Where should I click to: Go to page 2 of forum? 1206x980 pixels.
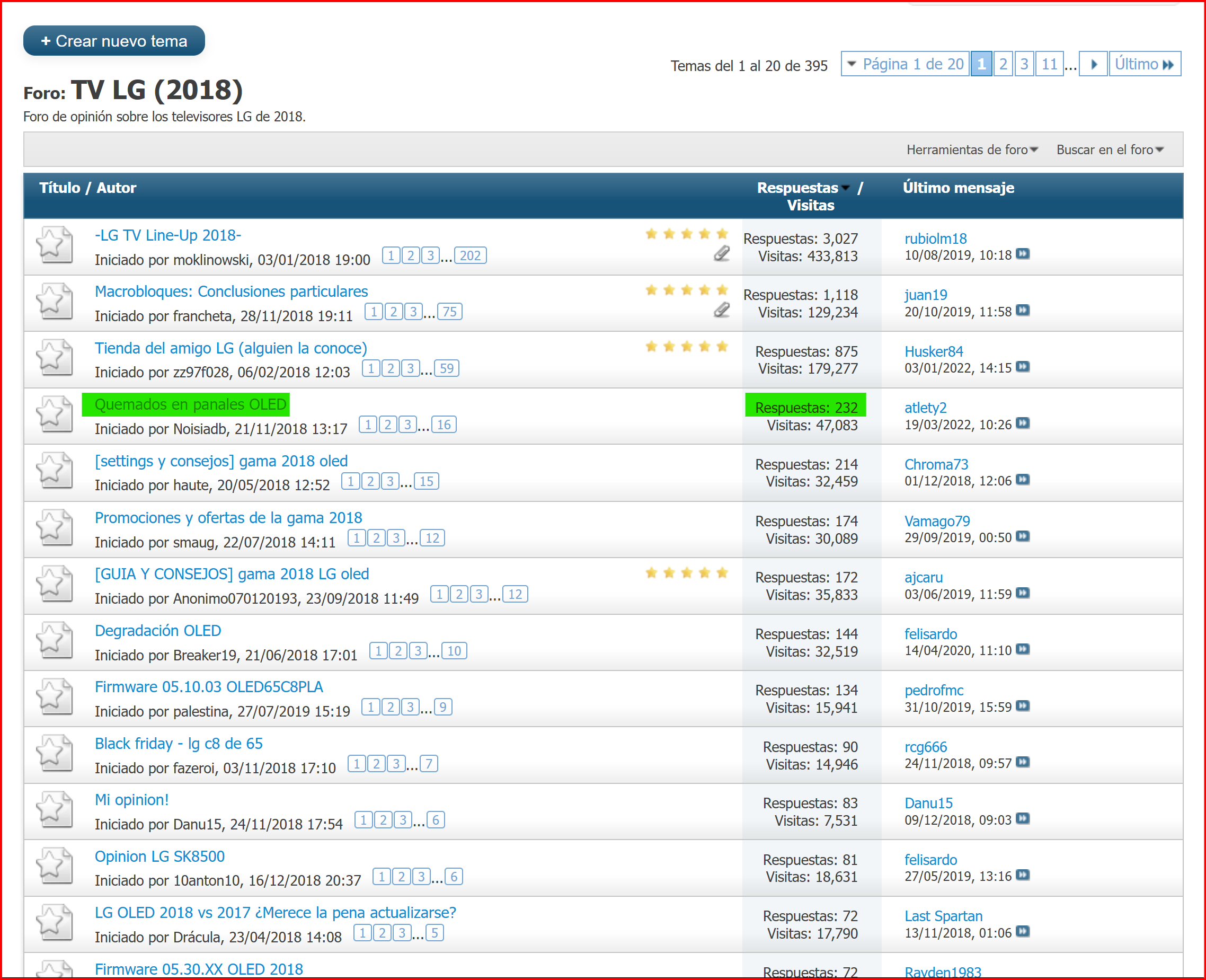[x=1003, y=64]
